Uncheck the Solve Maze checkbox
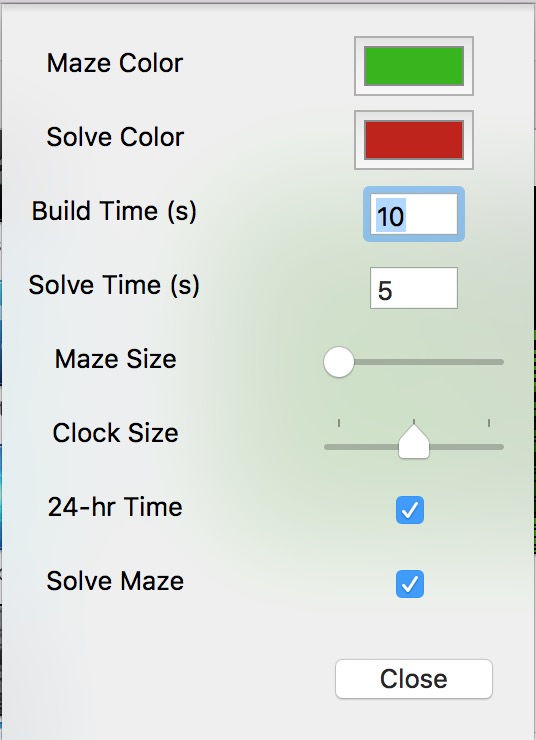The height and width of the screenshot is (740, 536). pos(410,584)
